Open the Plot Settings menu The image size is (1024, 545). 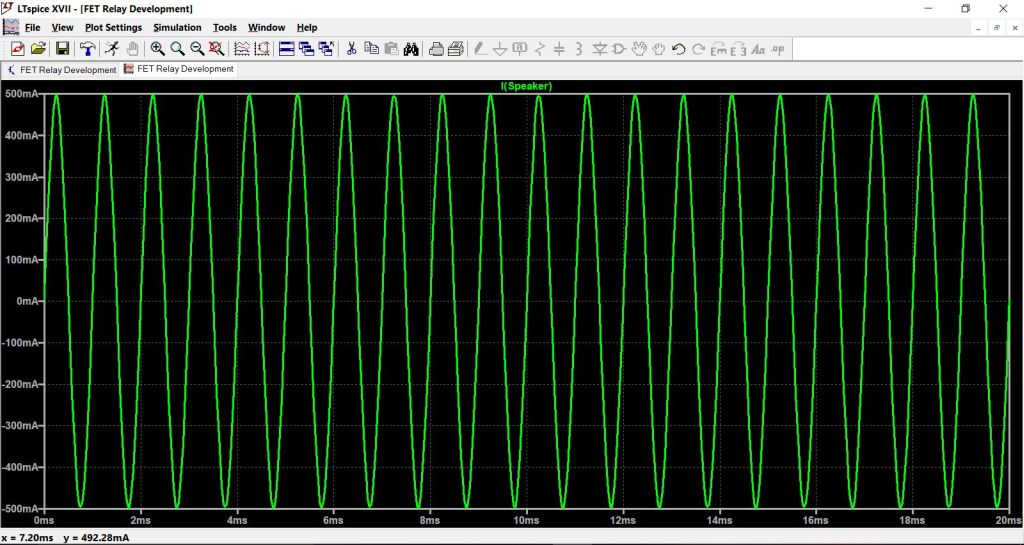[x=114, y=27]
